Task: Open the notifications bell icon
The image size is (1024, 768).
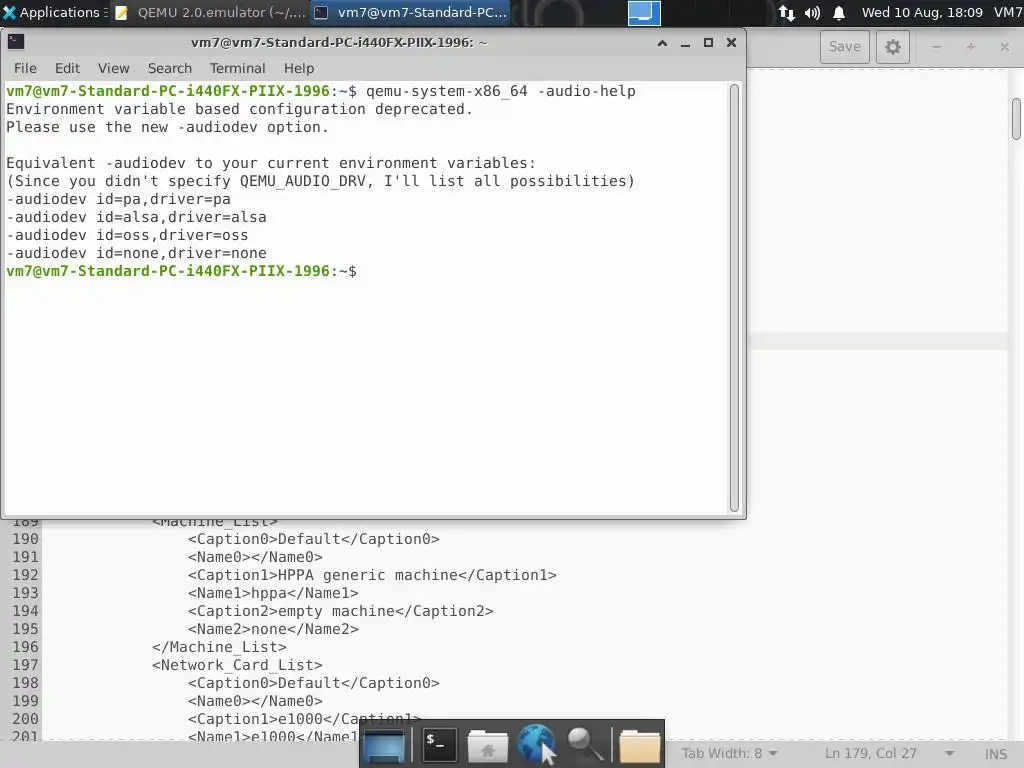Action: pos(839,12)
